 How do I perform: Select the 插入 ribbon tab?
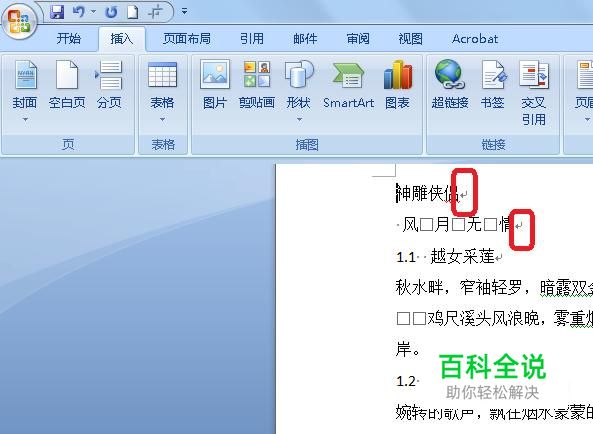pos(122,39)
